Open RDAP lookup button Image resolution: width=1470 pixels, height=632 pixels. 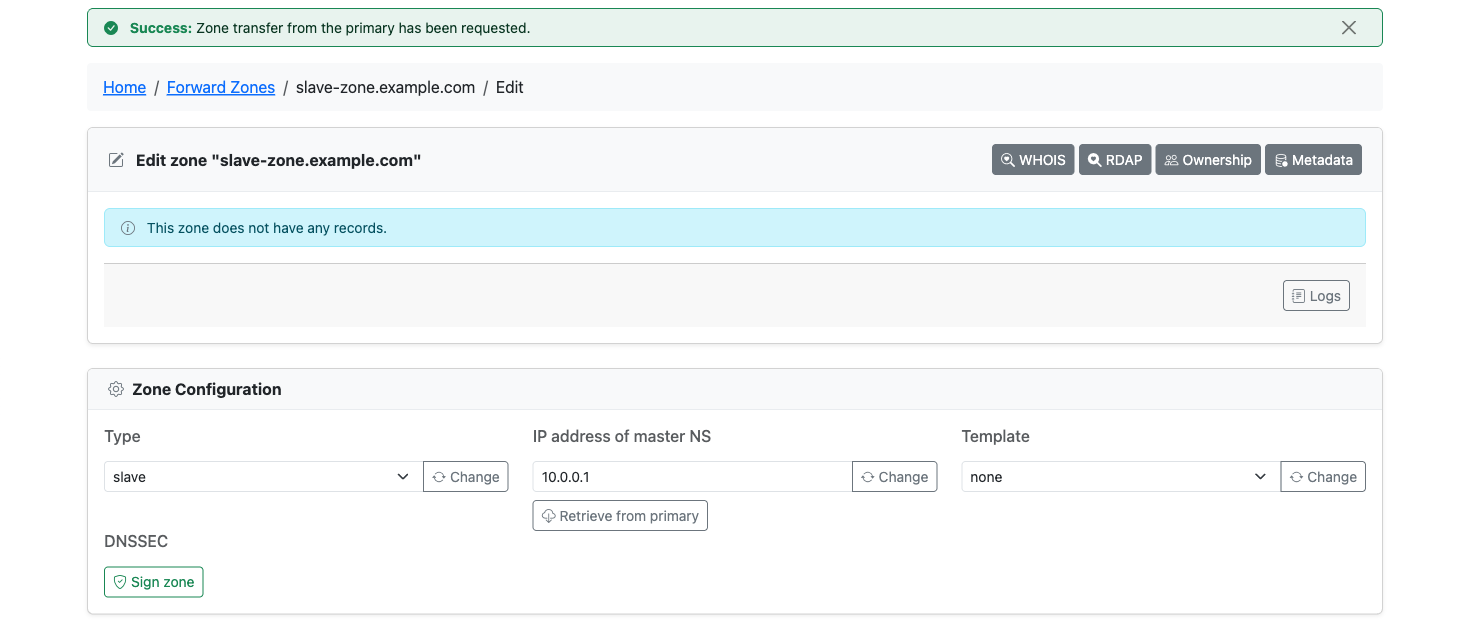pos(1115,160)
